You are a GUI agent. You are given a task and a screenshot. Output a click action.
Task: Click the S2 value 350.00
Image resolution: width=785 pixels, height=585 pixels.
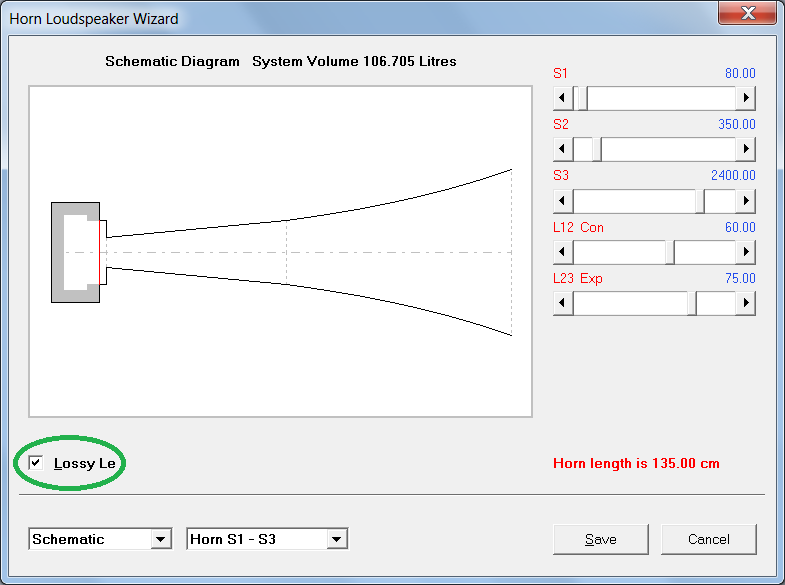(x=736, y=124)
